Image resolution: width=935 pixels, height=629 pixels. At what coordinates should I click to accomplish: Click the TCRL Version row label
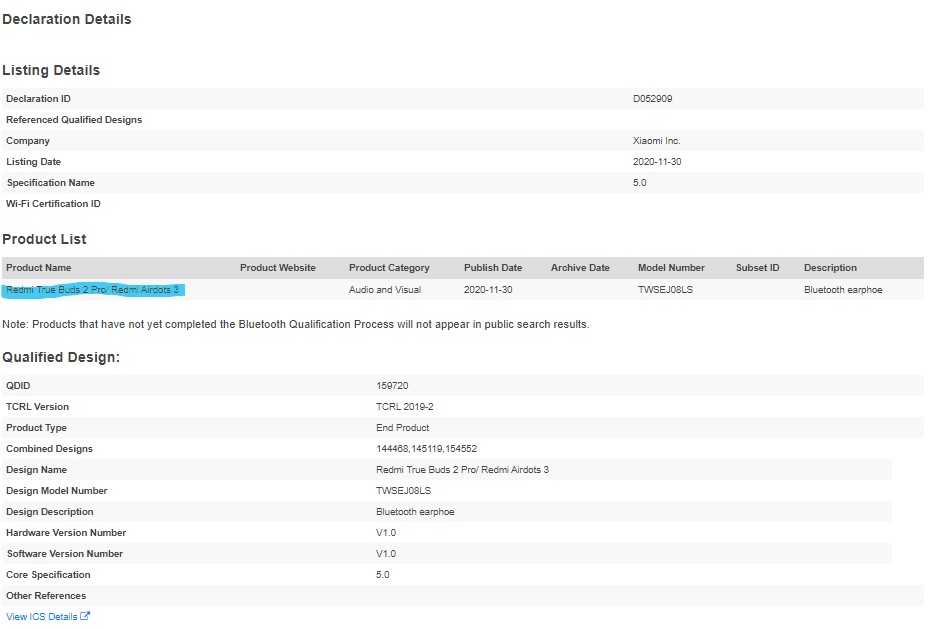38,407
